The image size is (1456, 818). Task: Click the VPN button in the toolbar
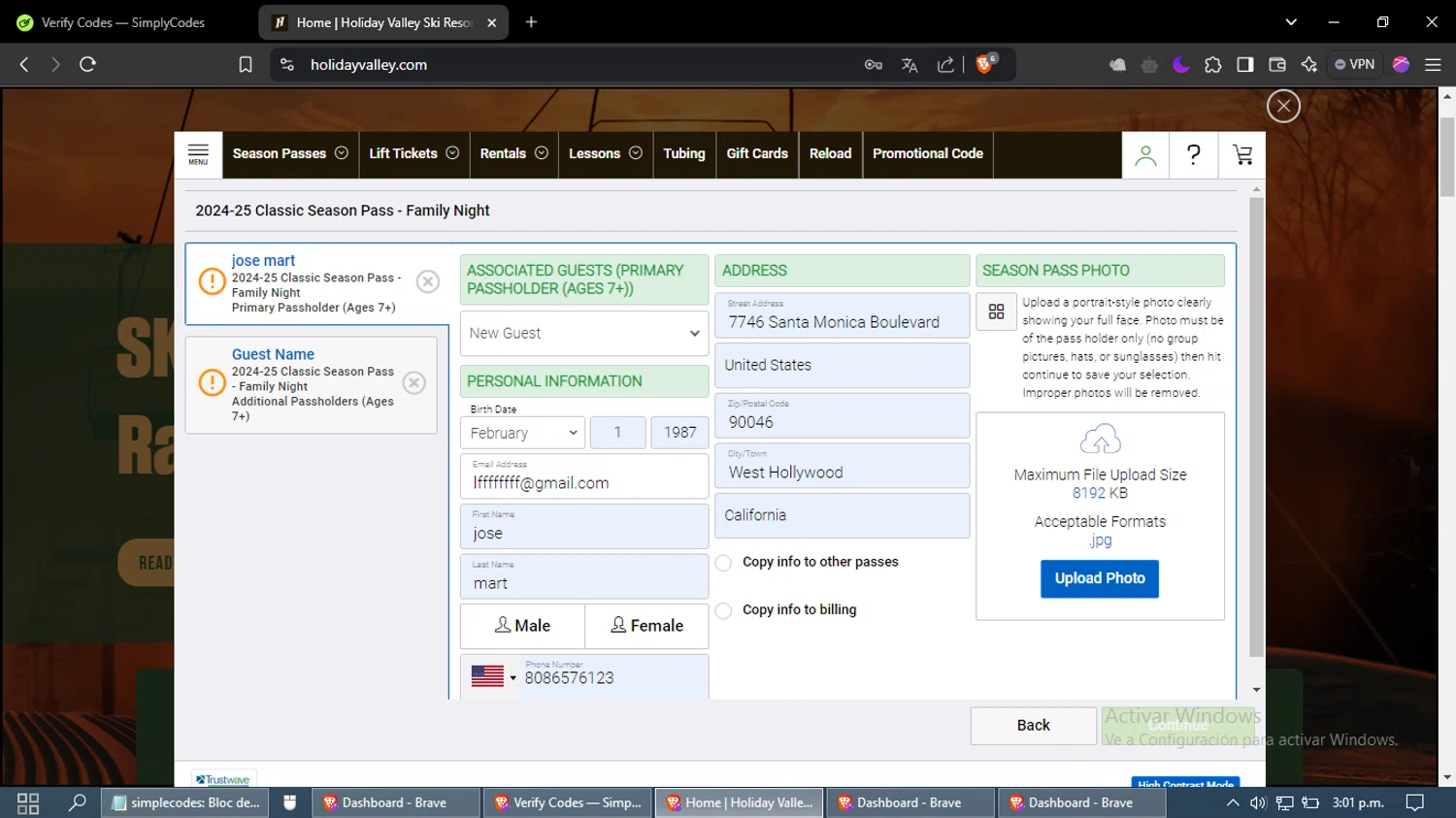[x=1355, y=64]
